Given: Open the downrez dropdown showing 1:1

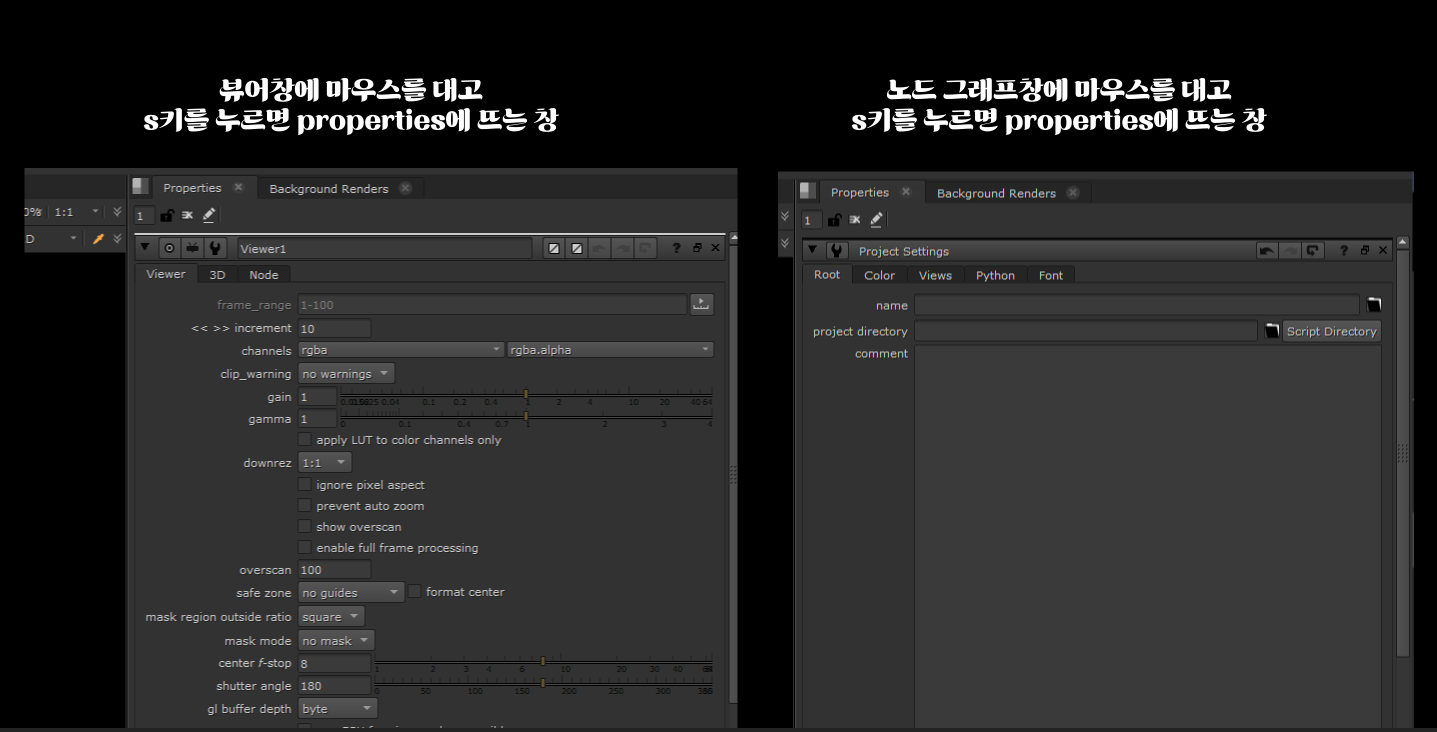Looking at the screenshot, I should 325,463.
